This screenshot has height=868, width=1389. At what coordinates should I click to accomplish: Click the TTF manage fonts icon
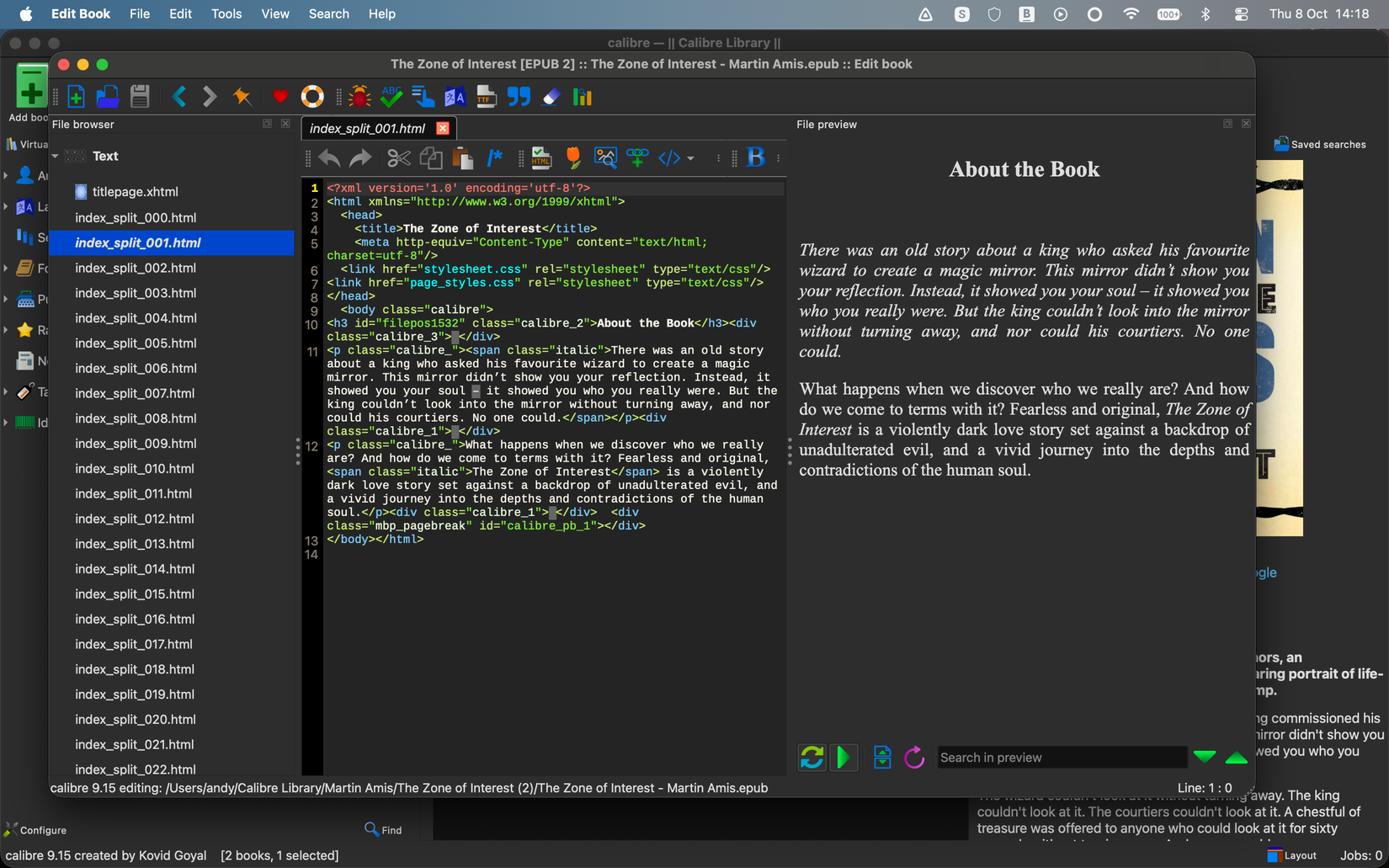tap(487, 97)
